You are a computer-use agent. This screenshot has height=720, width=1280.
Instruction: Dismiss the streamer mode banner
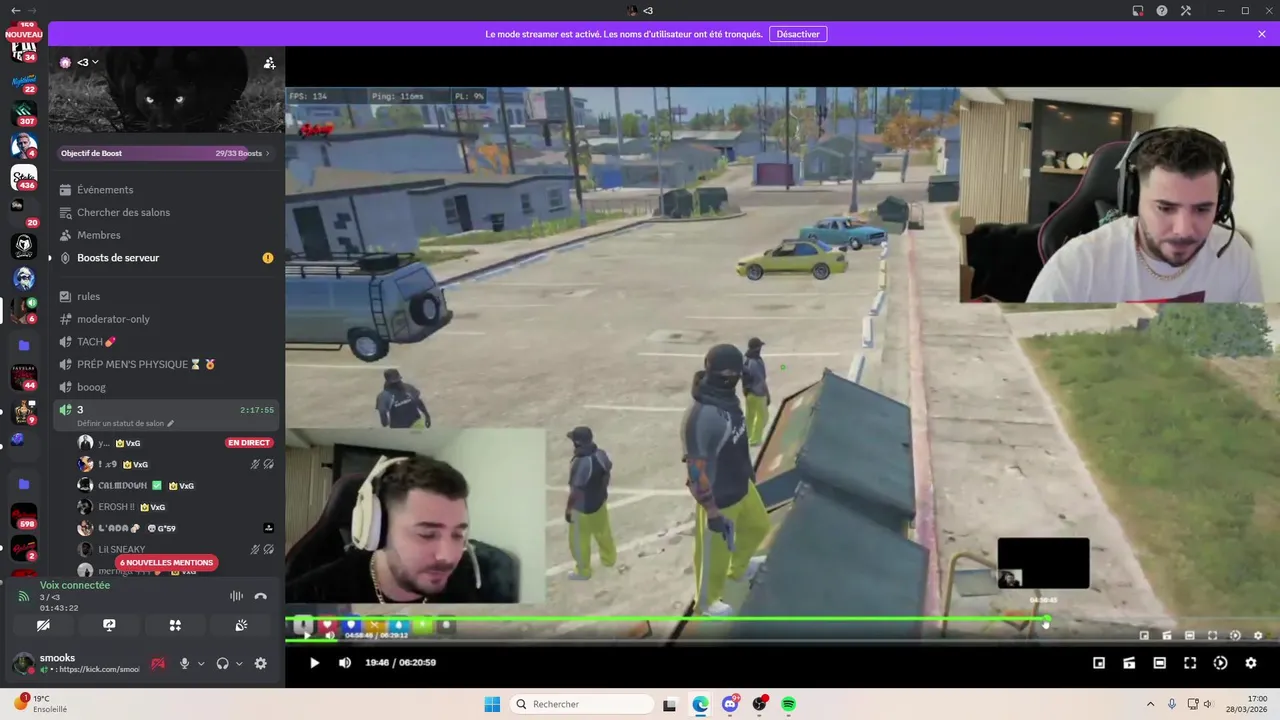[1262, 34]
